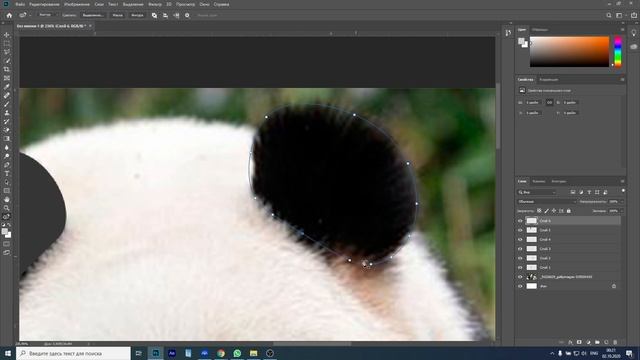Hide the panda photo layer
The height and width of the screenshot is (360, 640).
coord(520,277)
